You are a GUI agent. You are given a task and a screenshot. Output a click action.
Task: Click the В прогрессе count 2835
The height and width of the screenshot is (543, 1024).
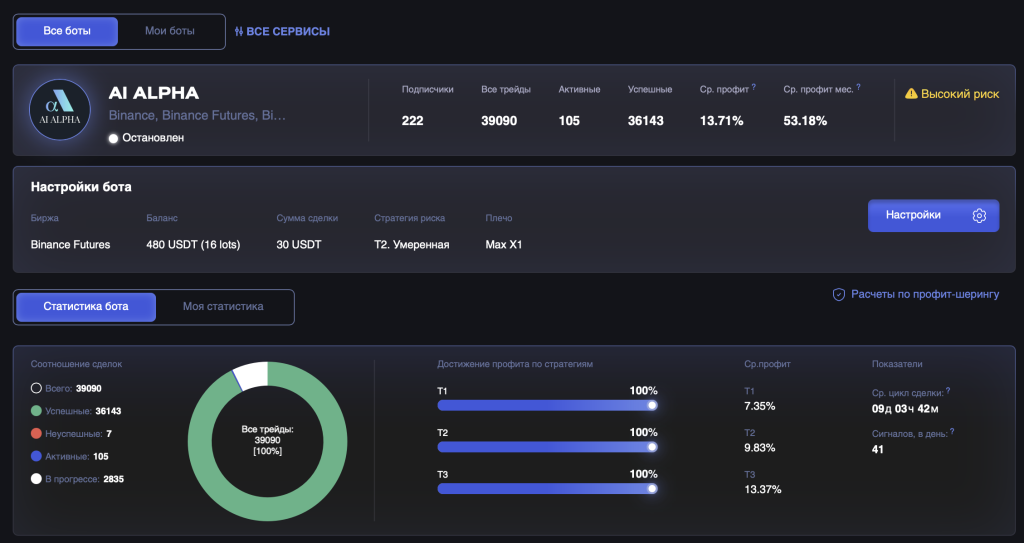tap(114, 479)
